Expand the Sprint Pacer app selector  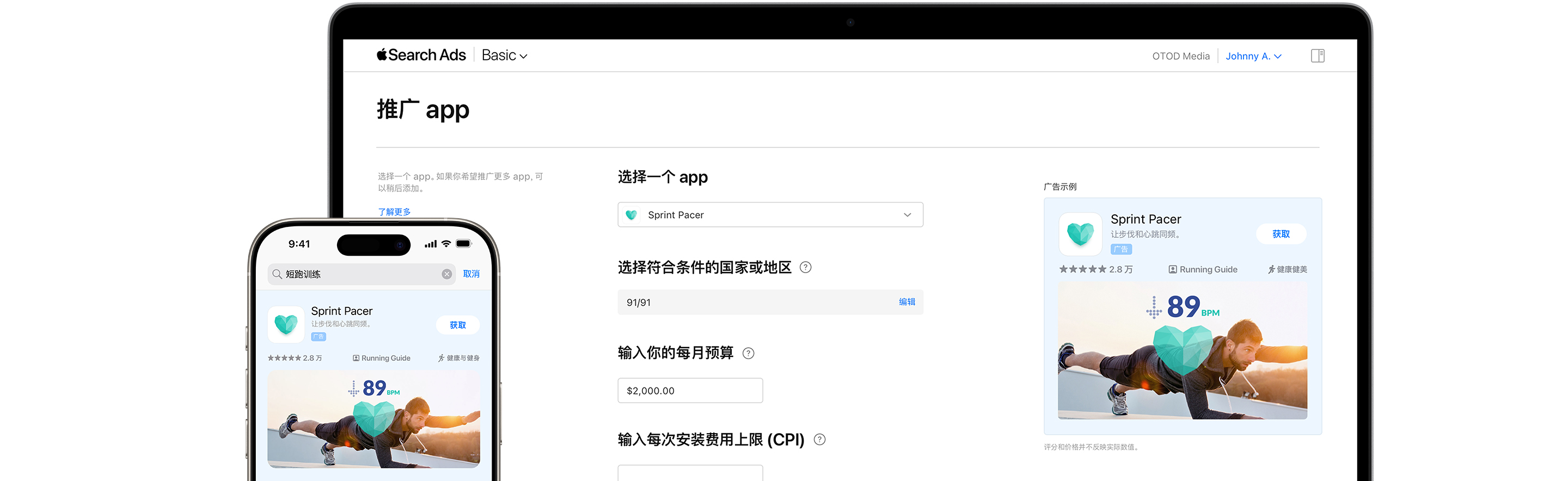click(x=770, y=215)
